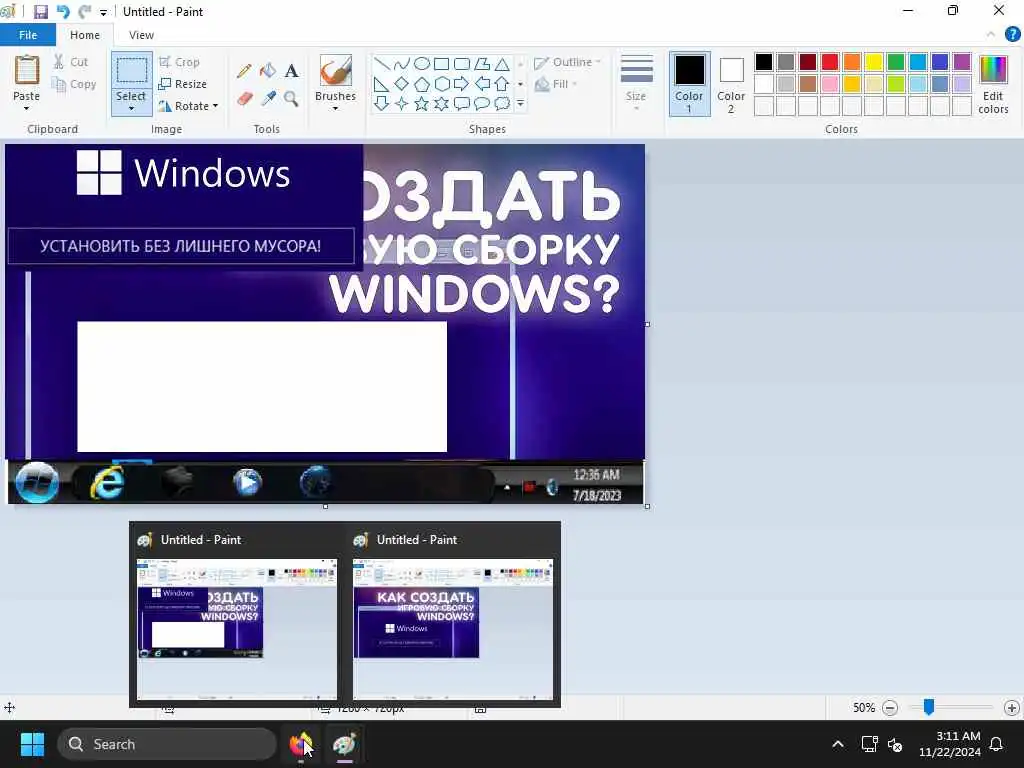The height and width of the screenshot is (768, 1024).
Task: Open Customize Quick Access Toolbar arrow
Action: pos(103,12)
